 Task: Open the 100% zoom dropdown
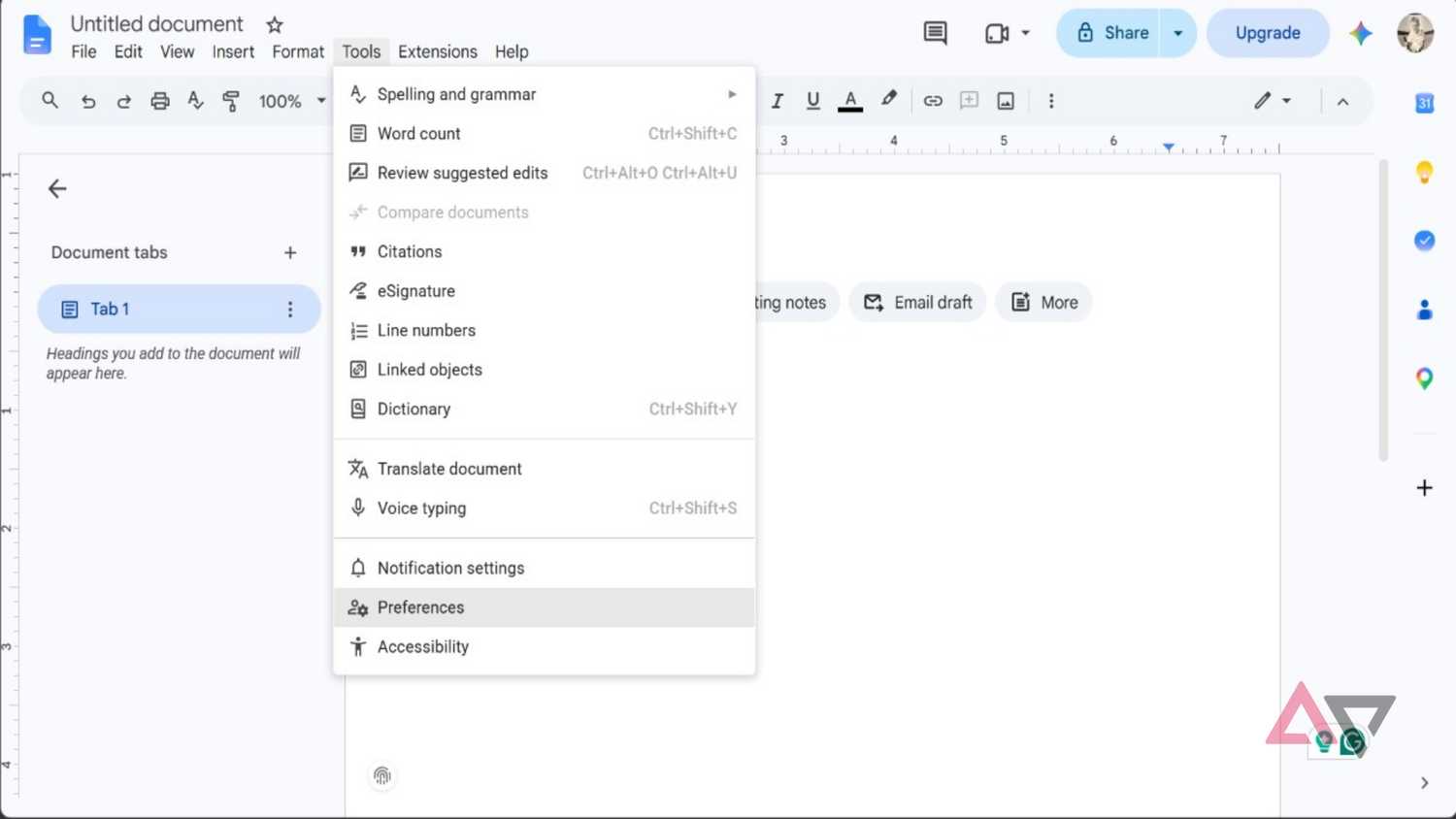(292, 101)
